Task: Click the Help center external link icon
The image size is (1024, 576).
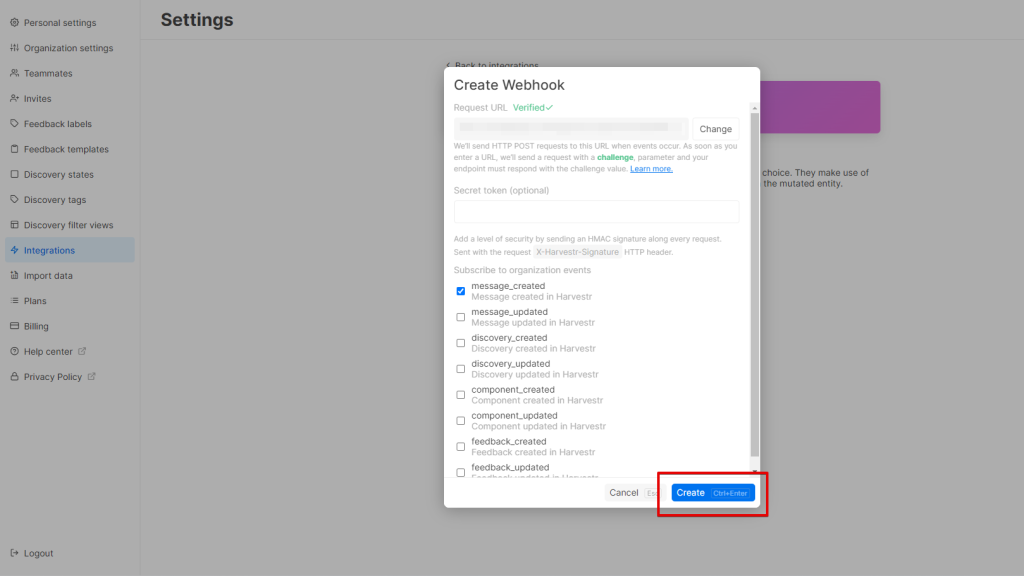Action: [82, 351]
